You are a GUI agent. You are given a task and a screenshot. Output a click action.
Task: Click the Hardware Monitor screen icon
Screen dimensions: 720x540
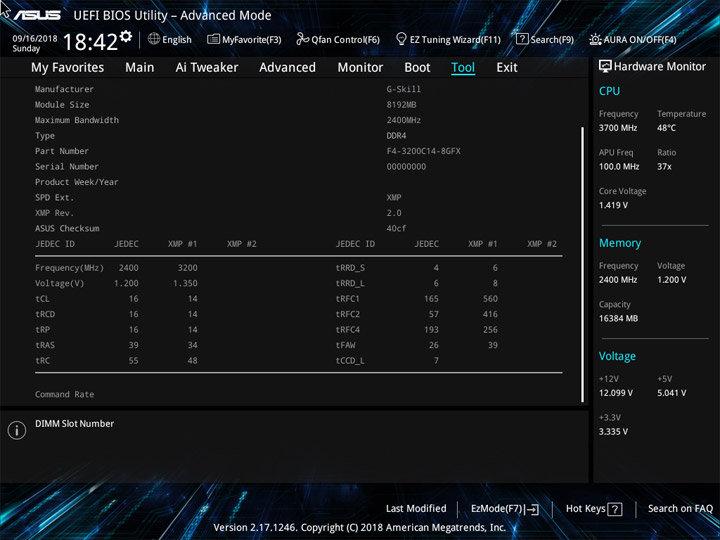click(x=605, y=66)
